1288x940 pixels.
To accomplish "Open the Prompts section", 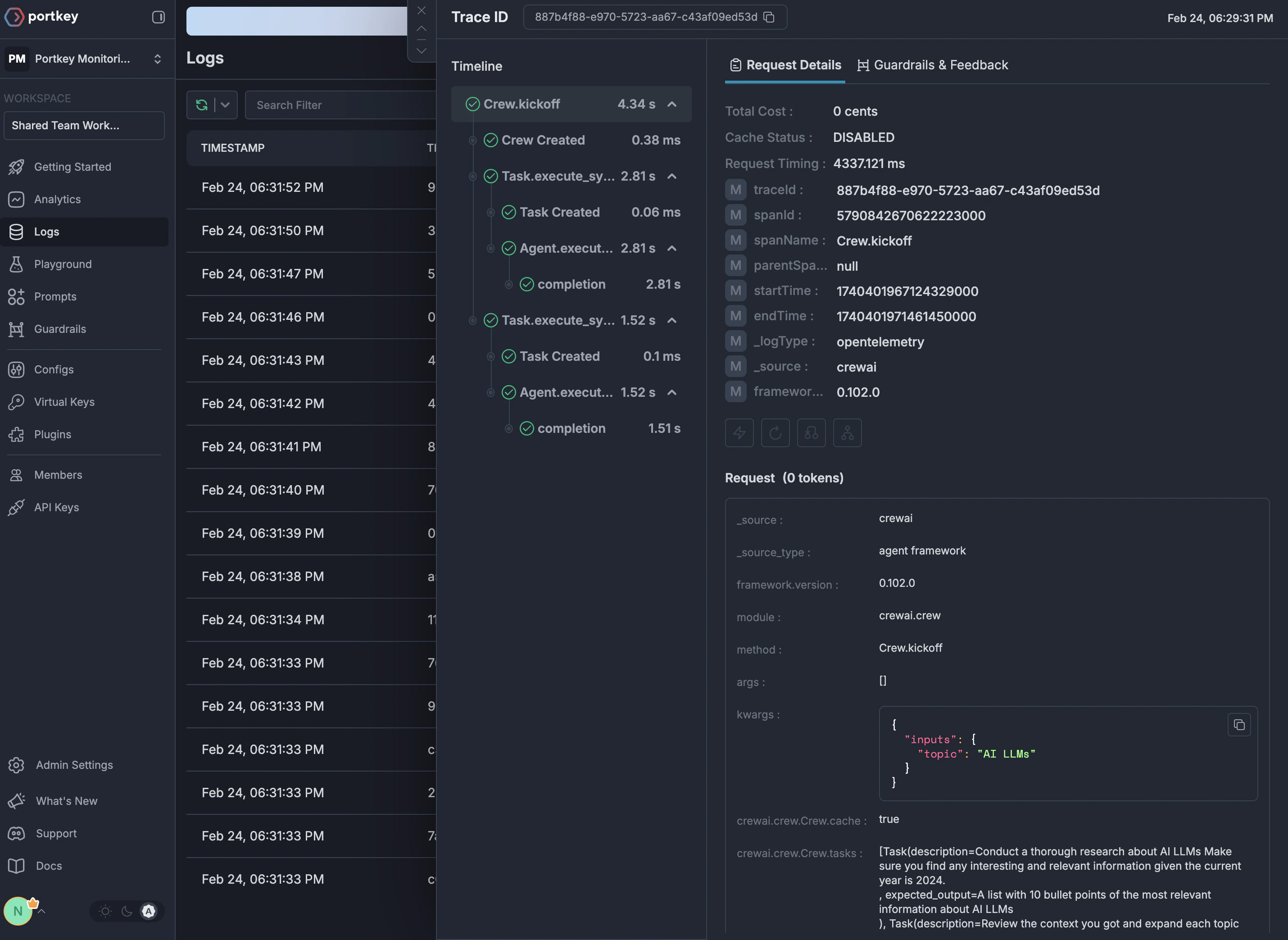I will 55,296.
